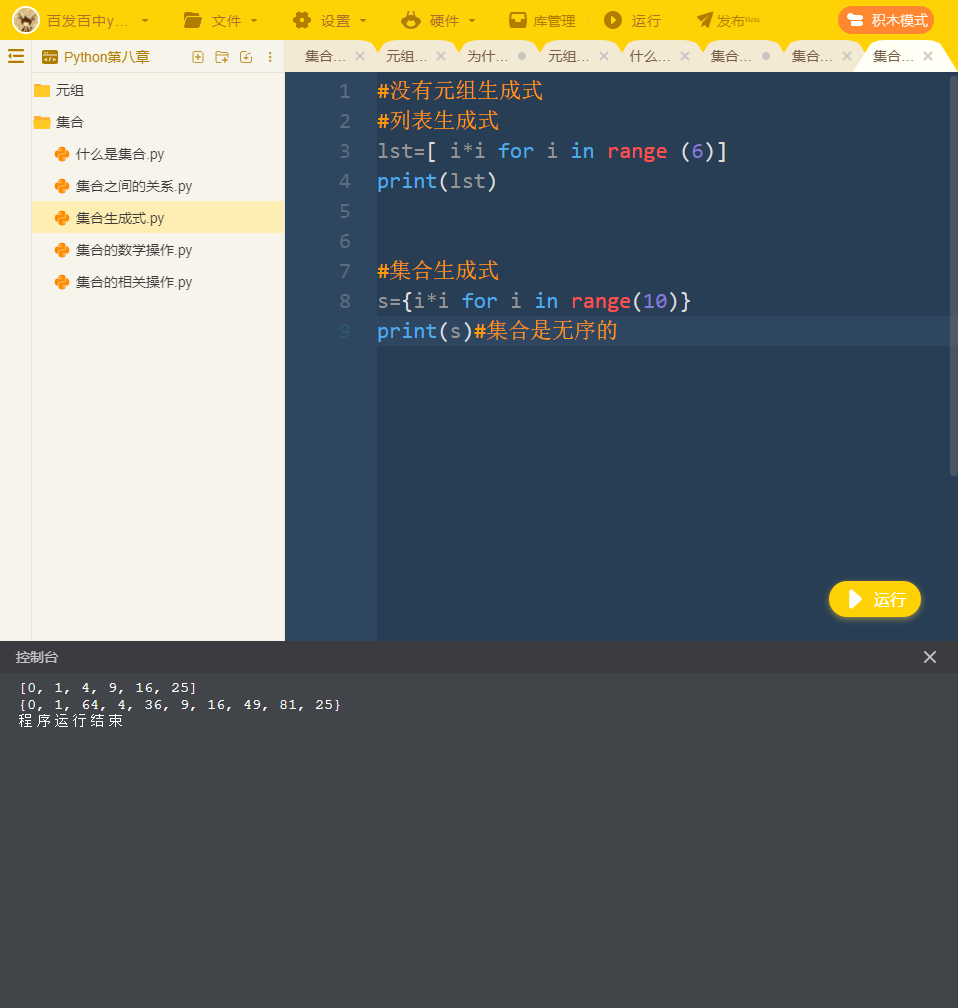
Task: Click the editor's vertical scrollbar
Action: 953,276
